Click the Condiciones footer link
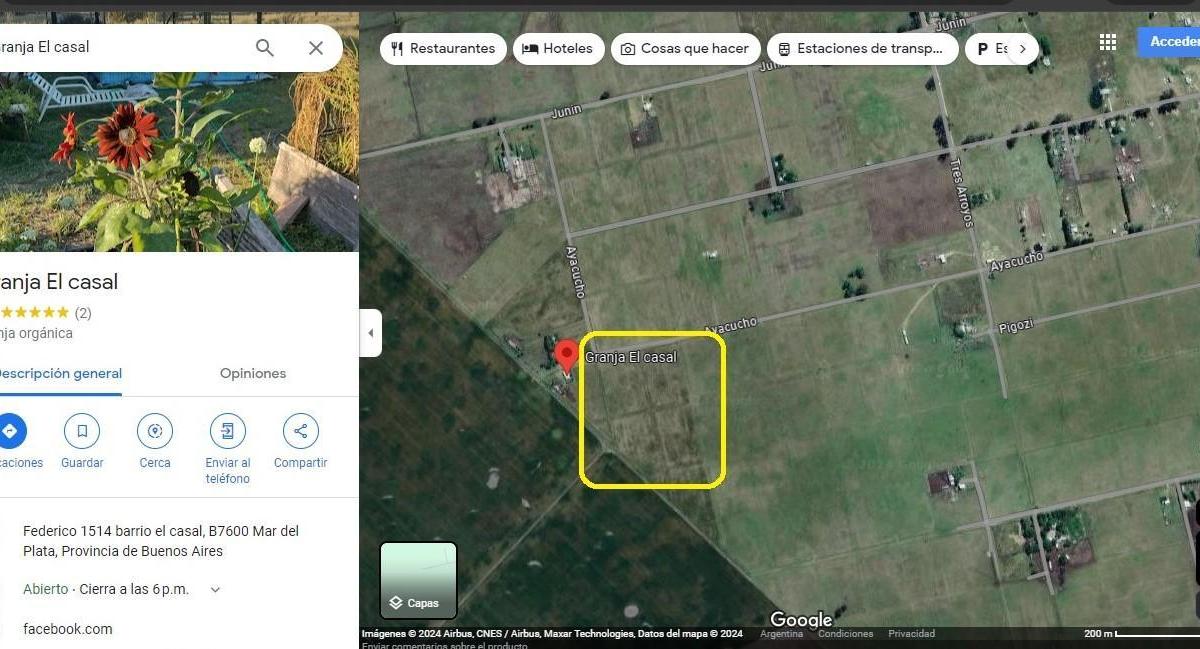 coord(845,634)
